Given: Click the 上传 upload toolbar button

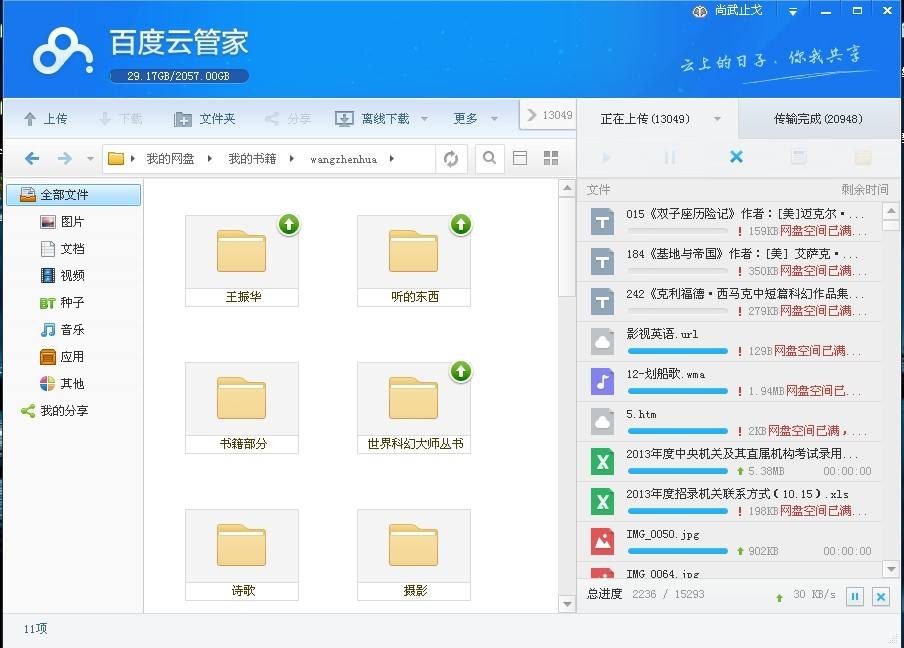Looking at the screenshot, I should (x=46, y=119).
